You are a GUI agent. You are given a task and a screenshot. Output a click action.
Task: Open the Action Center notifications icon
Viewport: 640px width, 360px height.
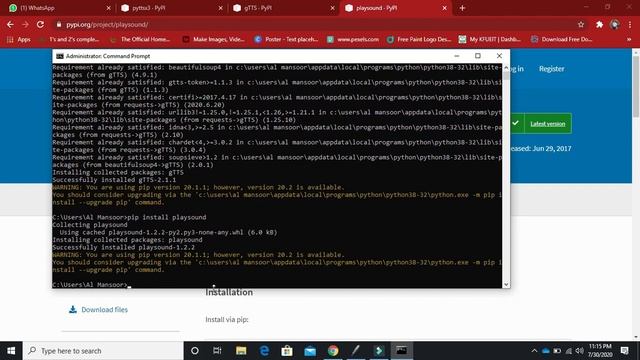click(x=624, y=351)
